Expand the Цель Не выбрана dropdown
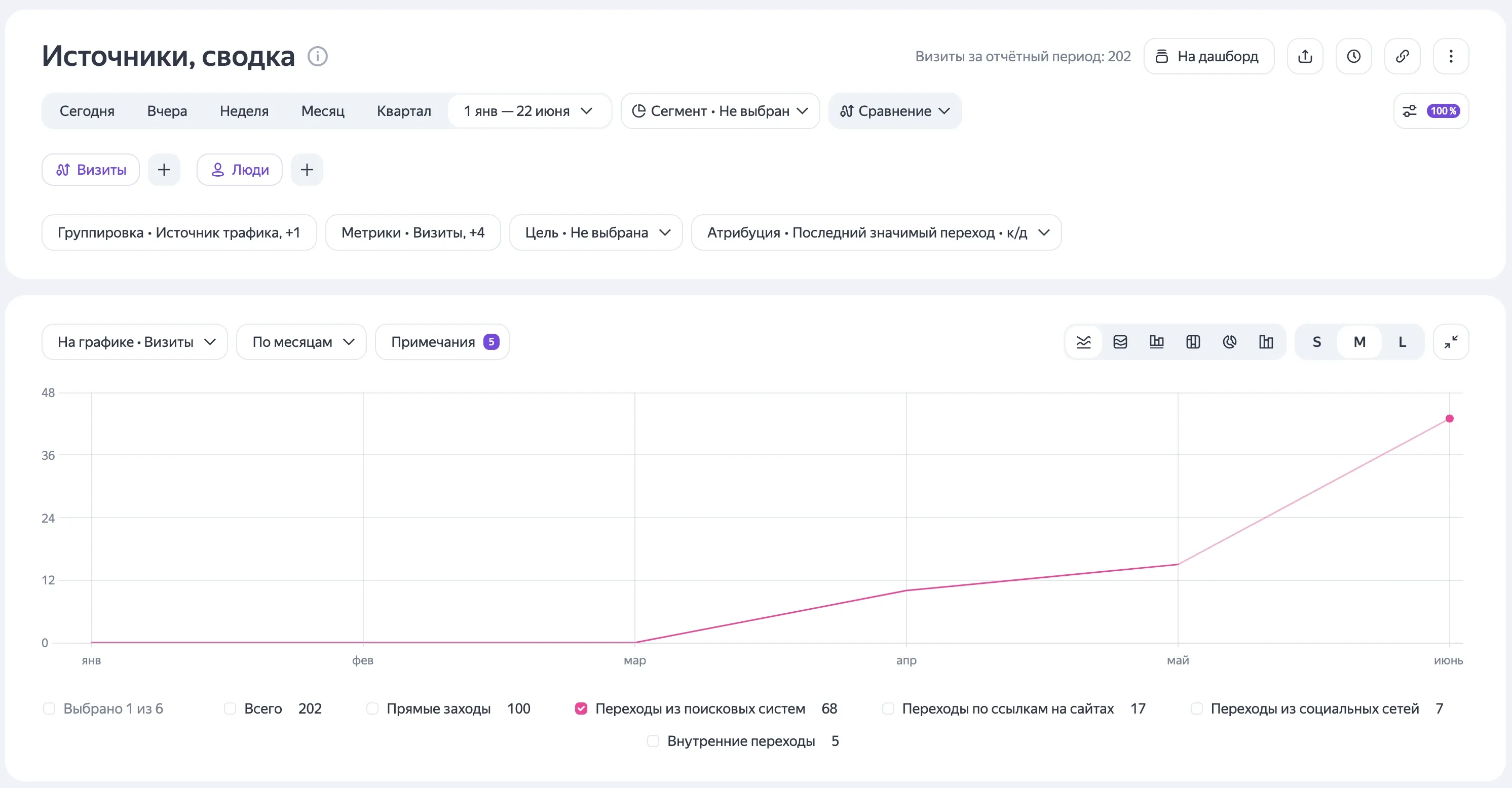This screenshot has height=788, width=1512. 596,232
